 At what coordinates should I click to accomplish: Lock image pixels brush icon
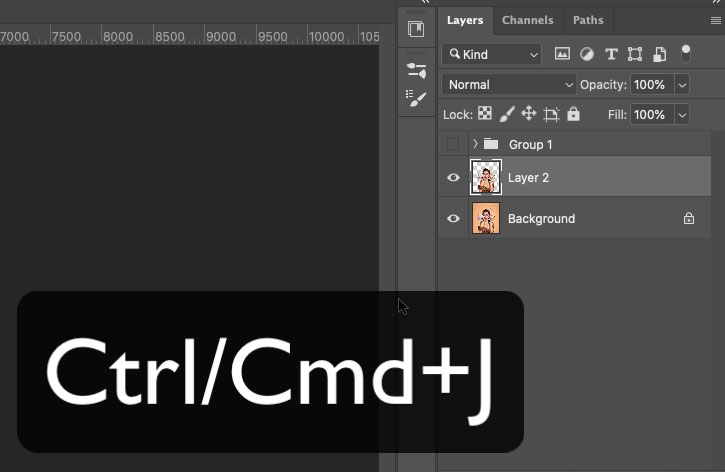pos(507,114)
